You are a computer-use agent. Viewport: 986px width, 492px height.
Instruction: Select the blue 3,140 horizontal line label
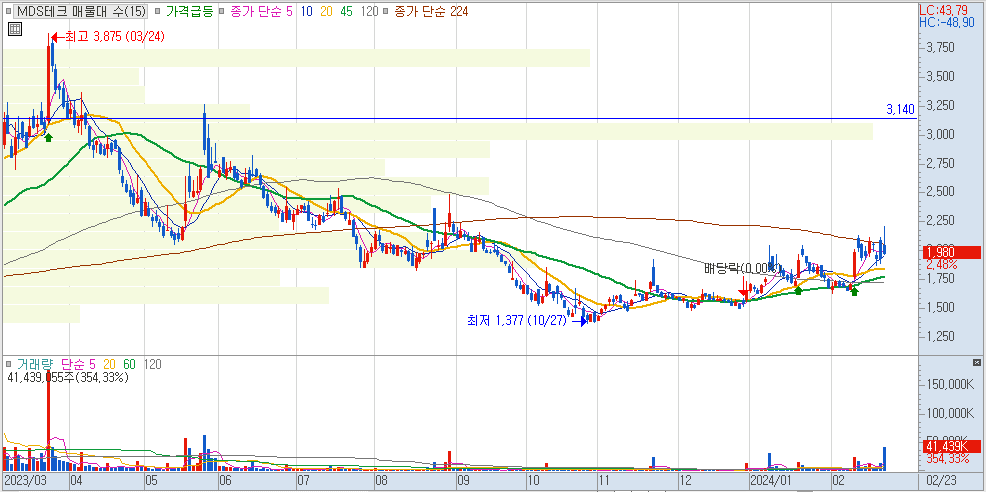900,109
